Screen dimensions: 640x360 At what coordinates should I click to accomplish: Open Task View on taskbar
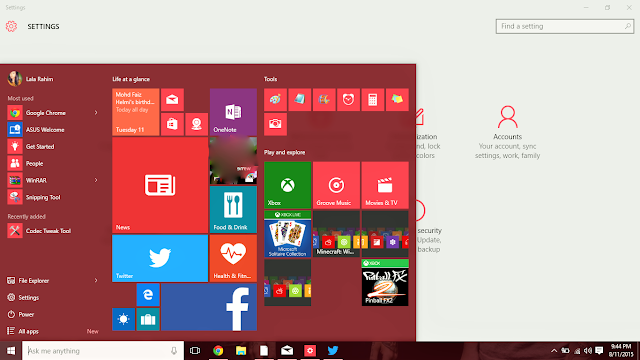(x=195, y=351)
